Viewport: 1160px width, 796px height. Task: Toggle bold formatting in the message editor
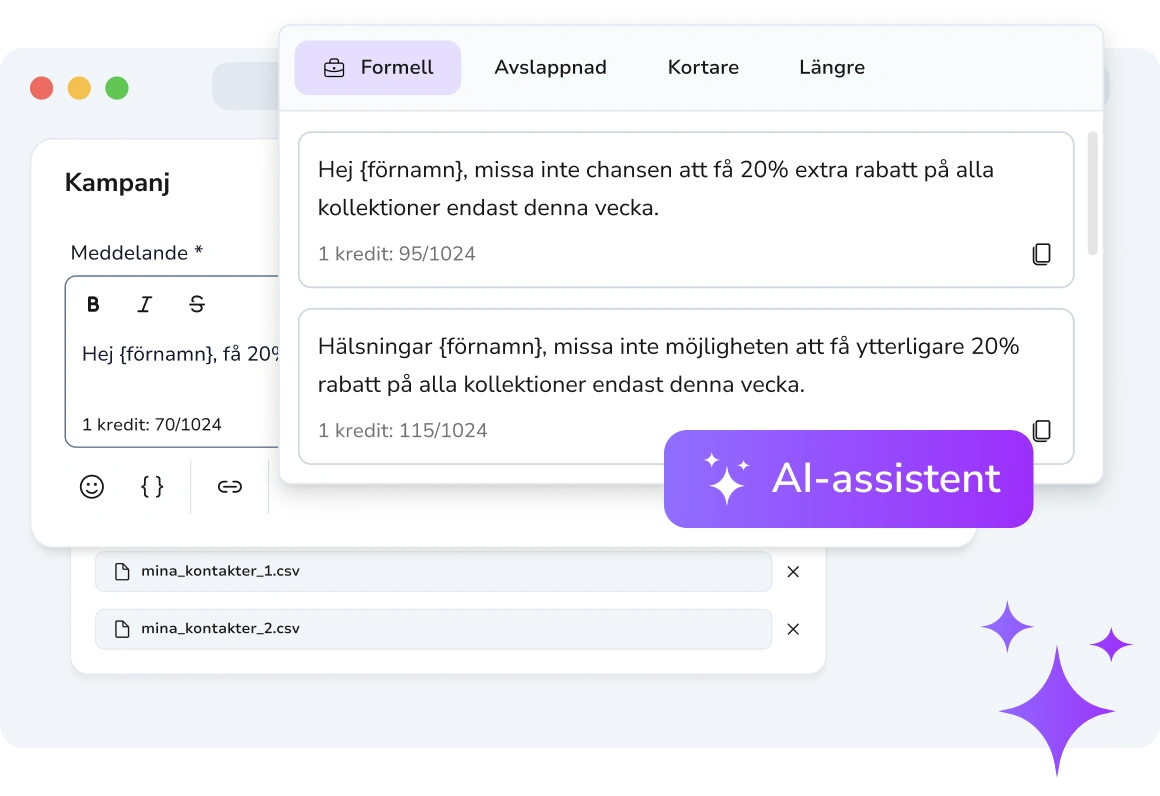point(93,304)
